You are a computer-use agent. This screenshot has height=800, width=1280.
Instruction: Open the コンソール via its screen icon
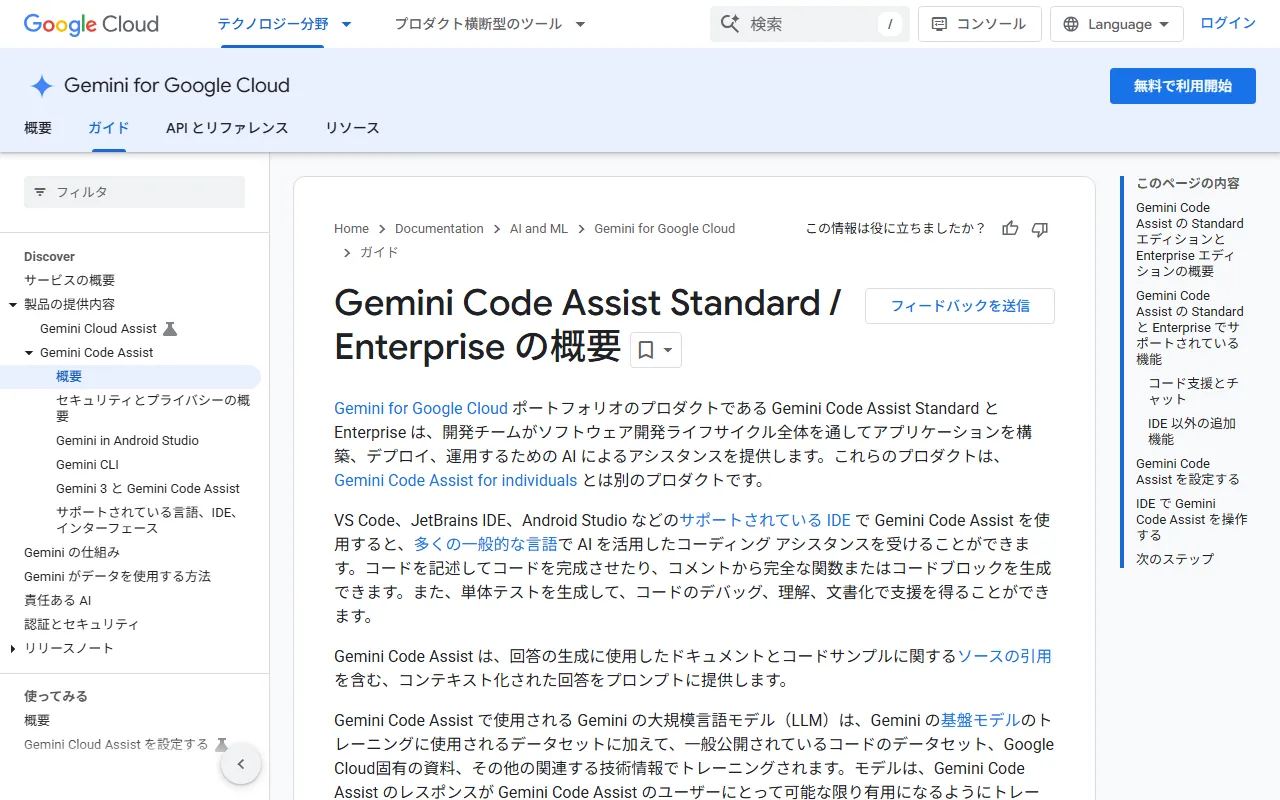[x=938, y=23]
